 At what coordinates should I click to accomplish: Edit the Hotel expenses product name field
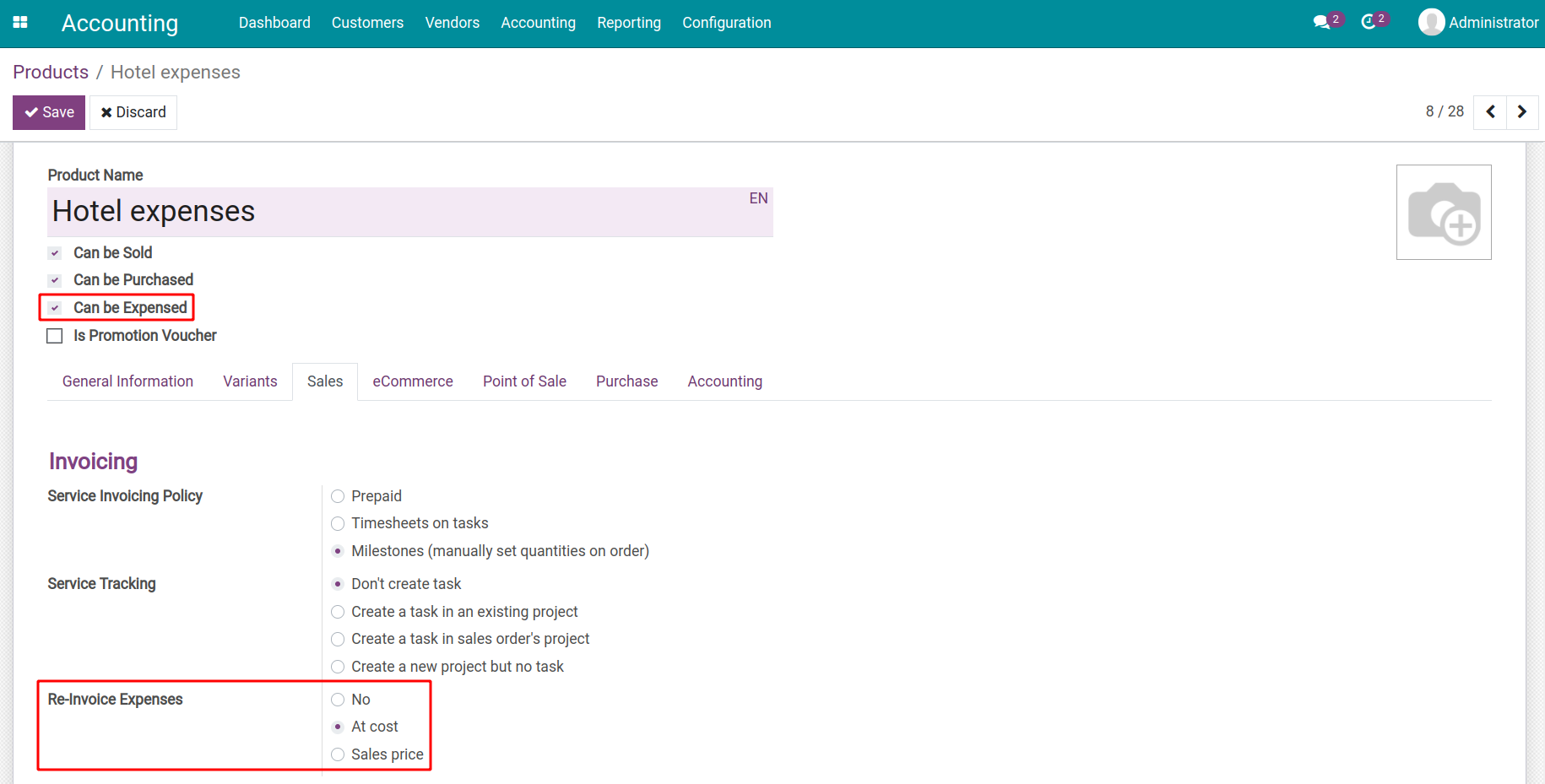click(x=410, y=212)
